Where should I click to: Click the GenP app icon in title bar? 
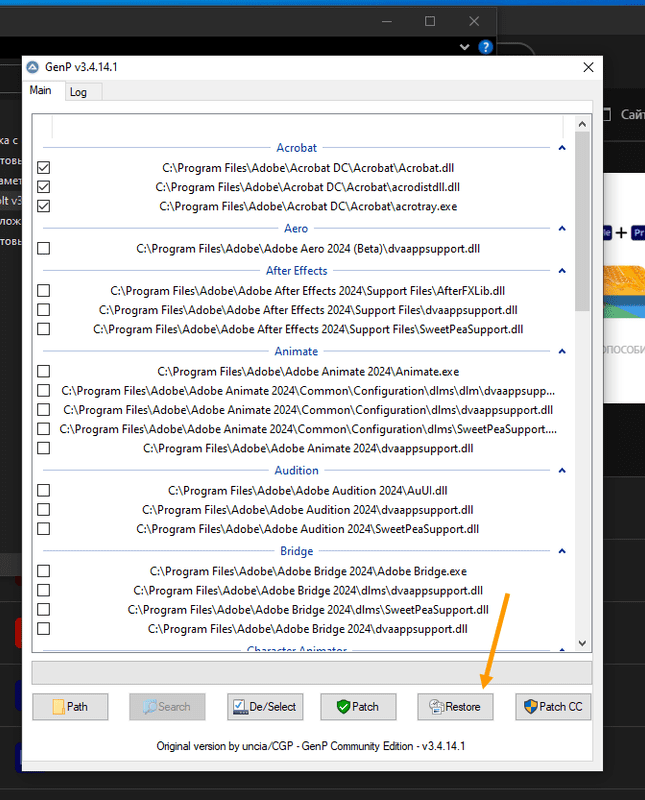[x=33, y=67]
